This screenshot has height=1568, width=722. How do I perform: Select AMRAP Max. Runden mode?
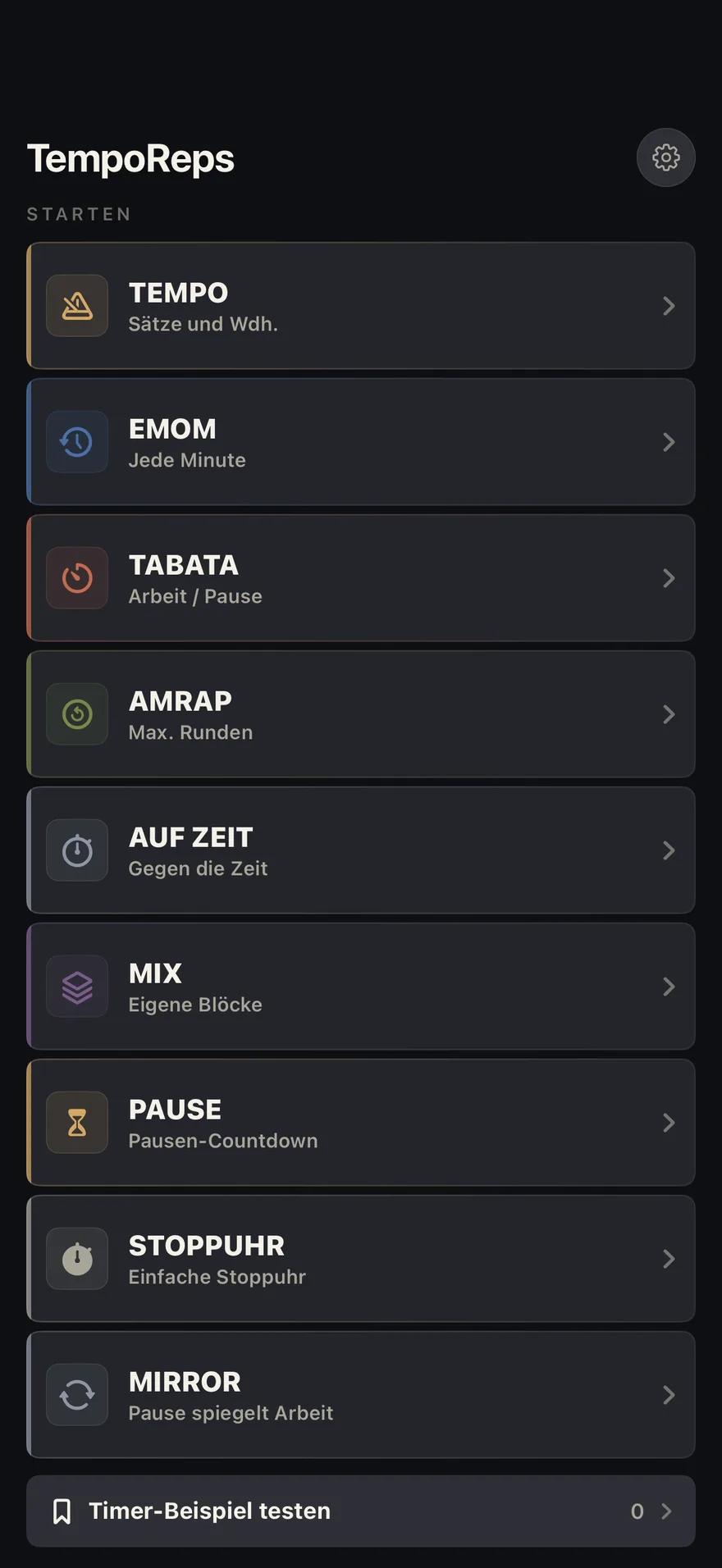click(x=361, y=714)
